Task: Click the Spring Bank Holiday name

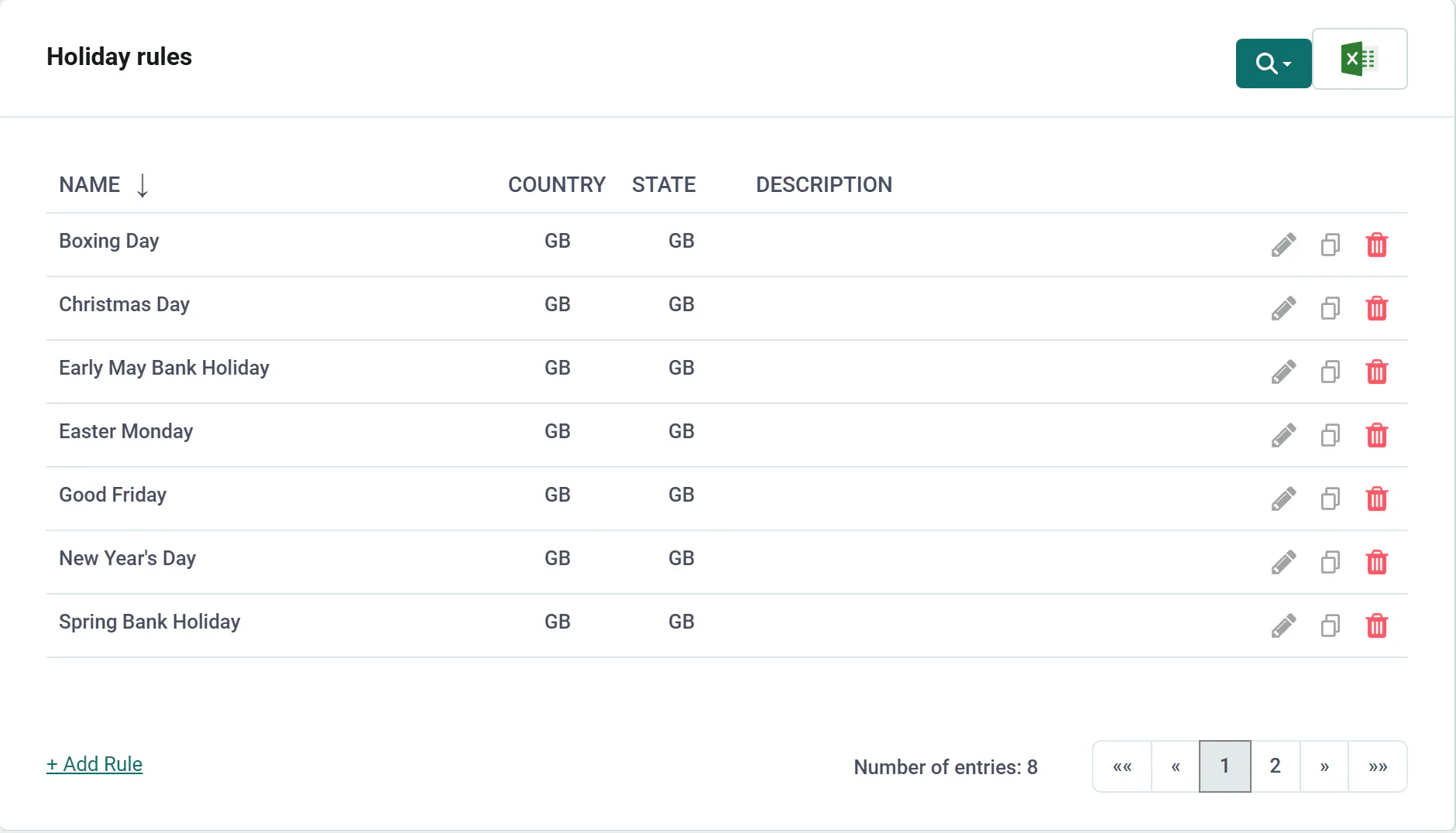Action: pyautogui.click(x=149, y=622)
